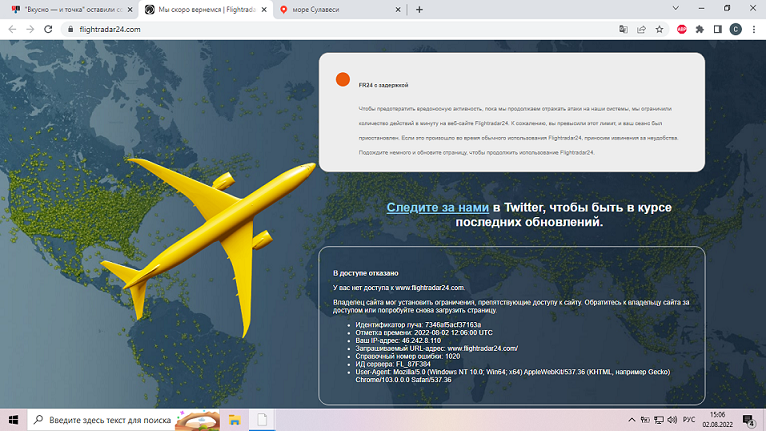The height and width of the screenshot is (431, 766).
Task: Open the ABP Adblock extension
Action: tap(681, 29)
